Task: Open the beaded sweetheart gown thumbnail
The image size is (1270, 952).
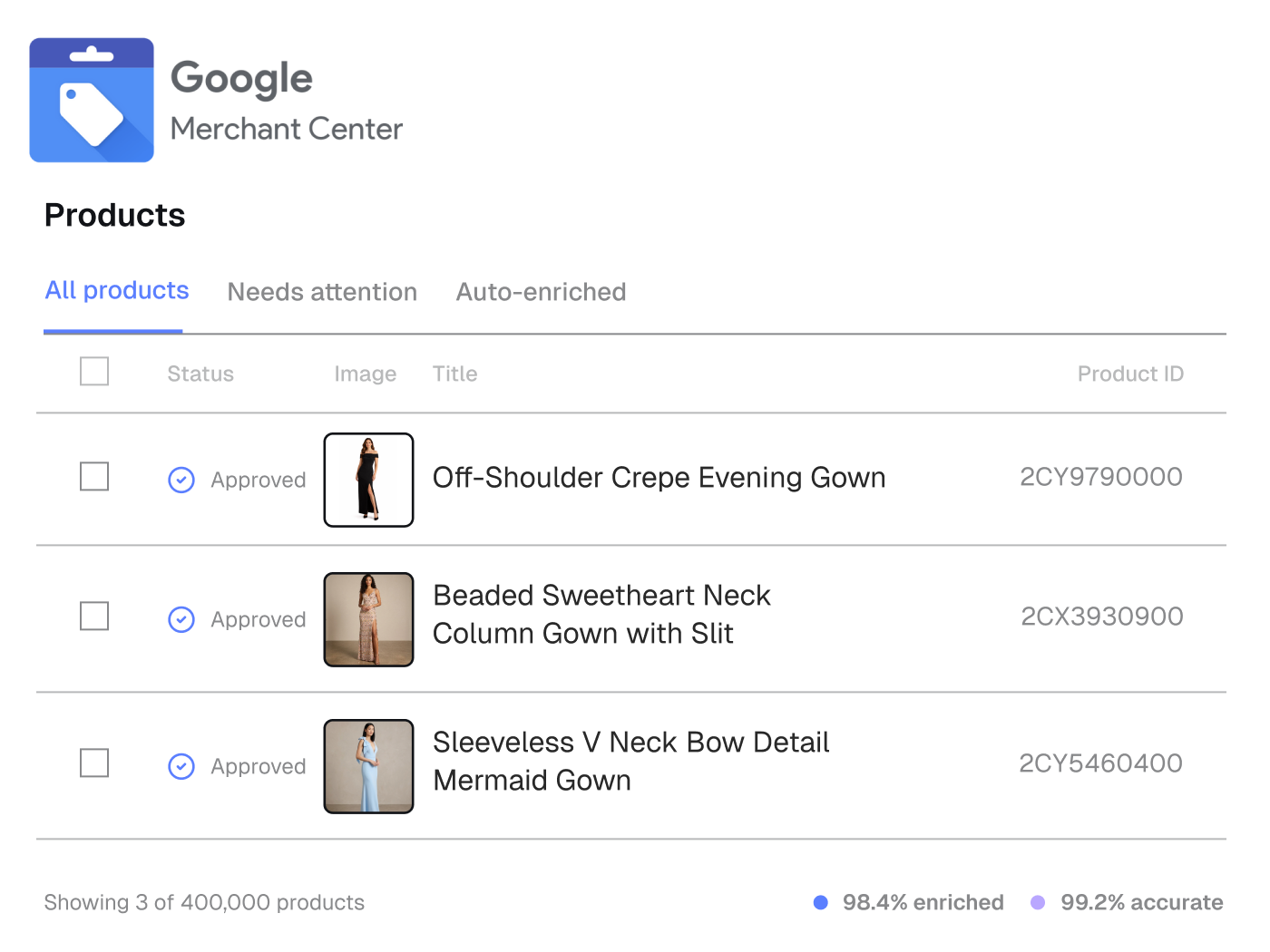Action: point(369,619)
